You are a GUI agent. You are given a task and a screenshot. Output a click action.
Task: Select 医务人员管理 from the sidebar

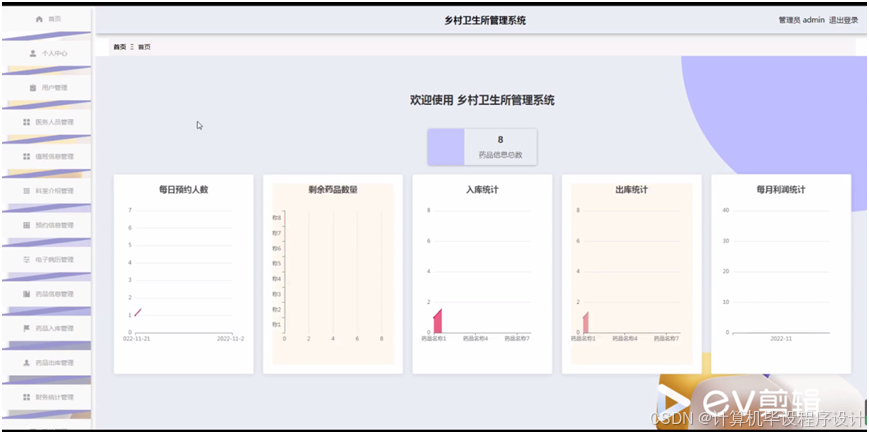pos(47,122)
